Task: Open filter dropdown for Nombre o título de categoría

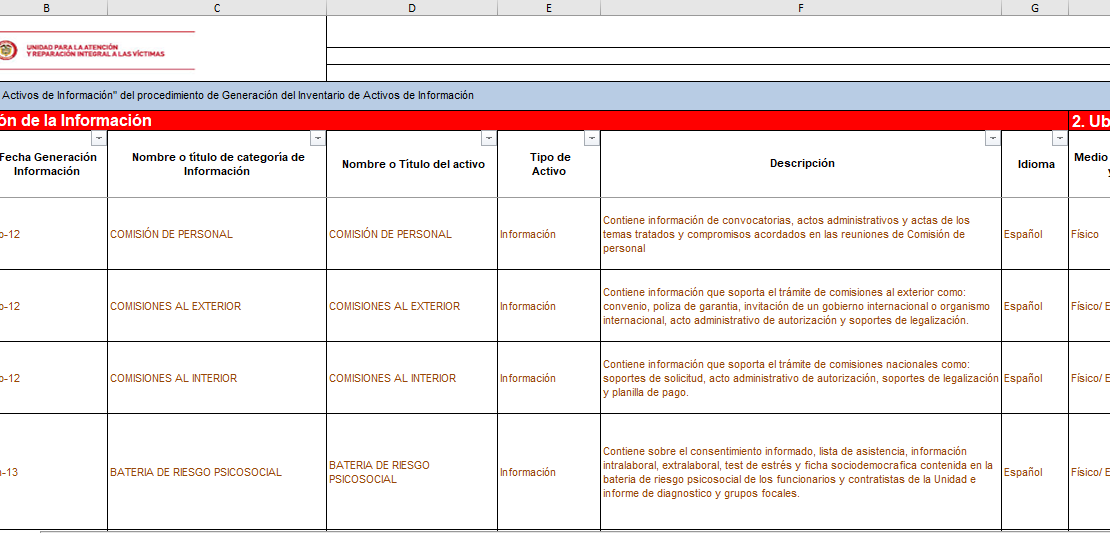Action: 318,138
